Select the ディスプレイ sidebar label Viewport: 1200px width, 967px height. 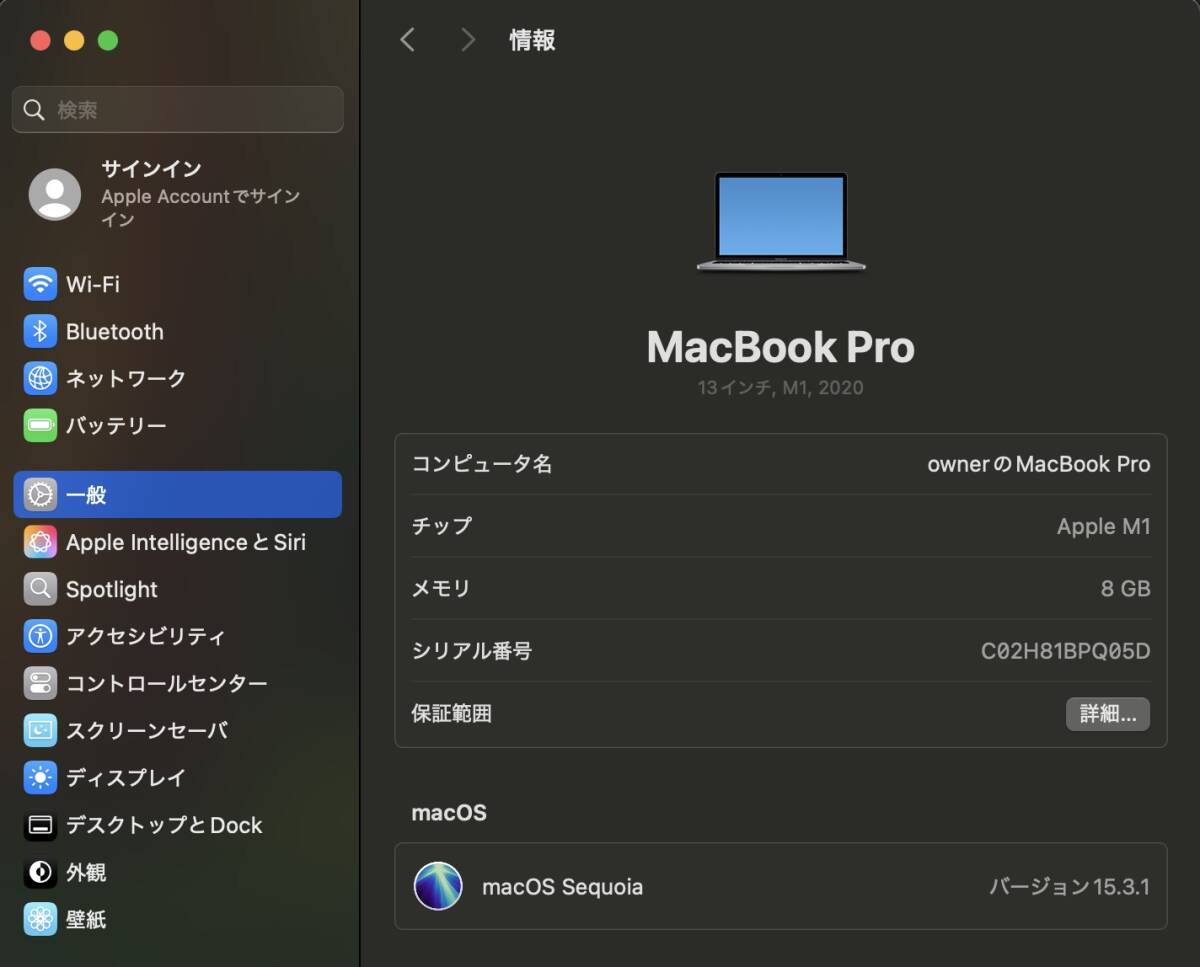point(126,778)
